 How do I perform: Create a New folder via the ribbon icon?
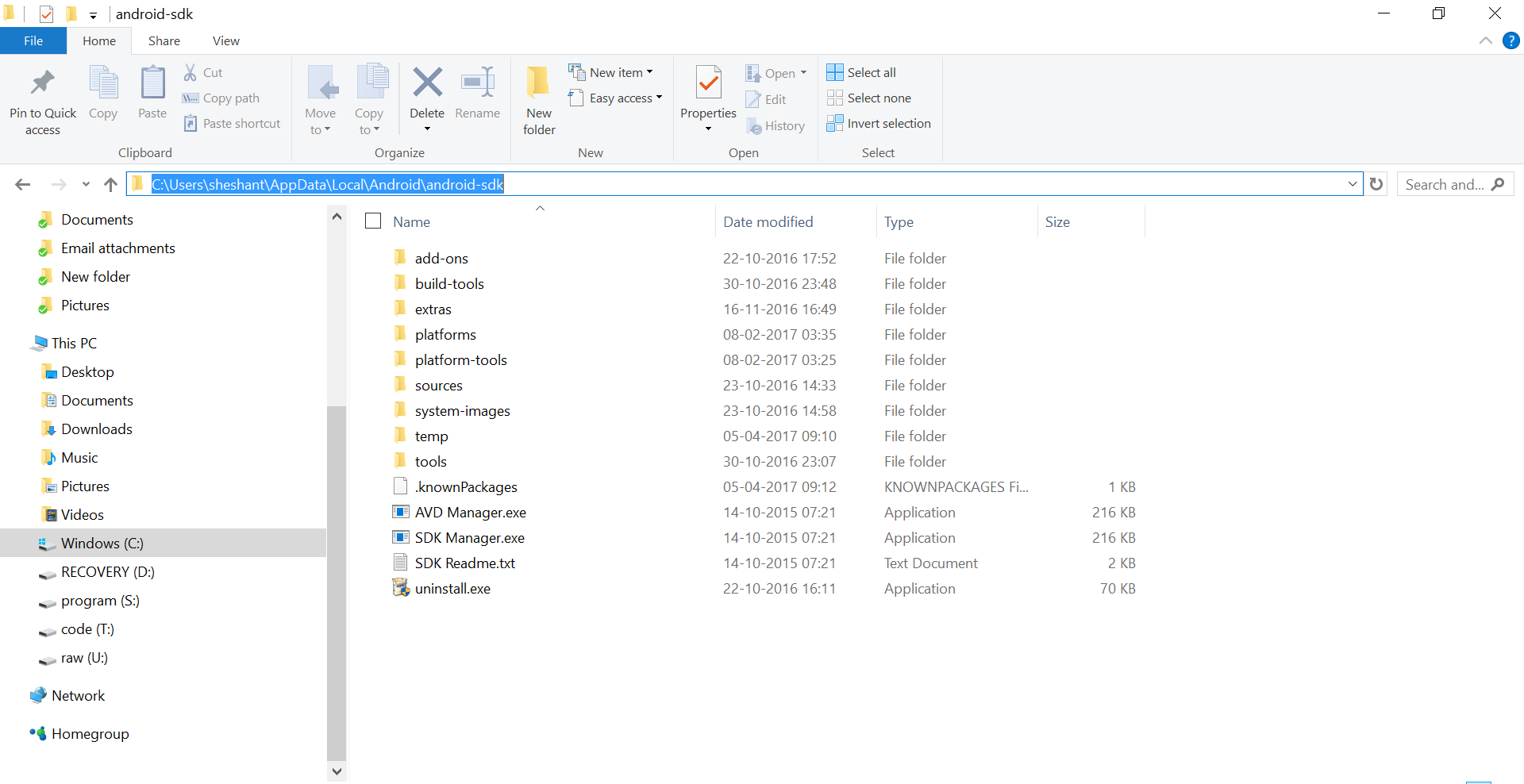point(538,83)
